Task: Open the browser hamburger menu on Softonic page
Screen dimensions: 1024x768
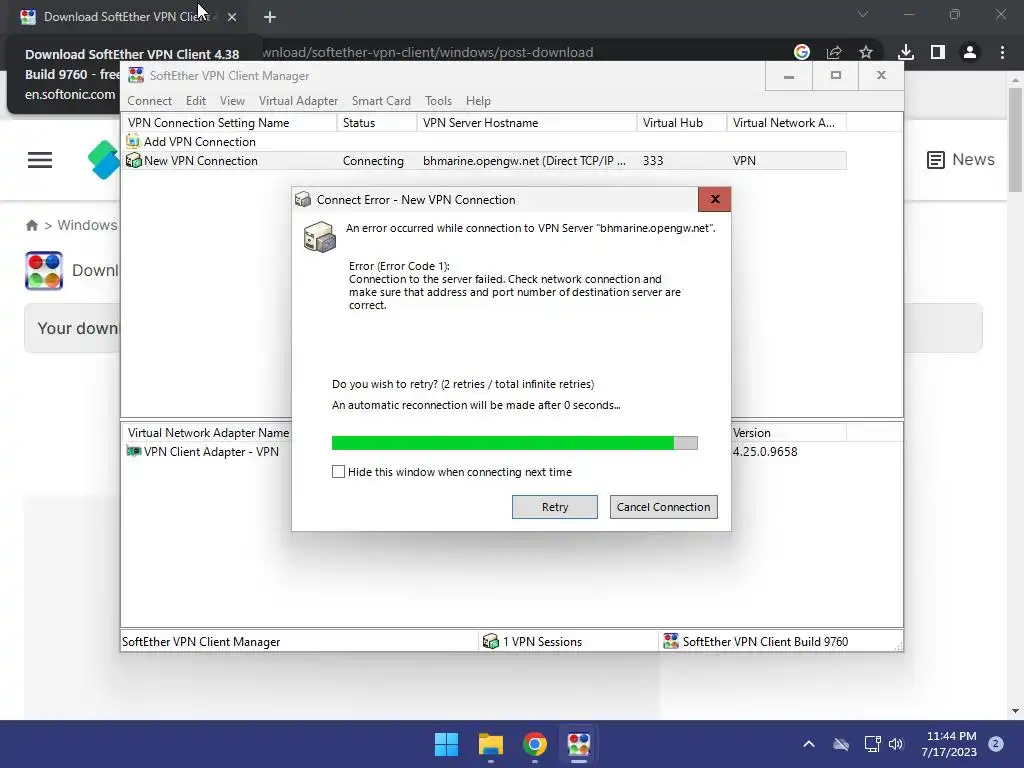Action: [40, 160]
